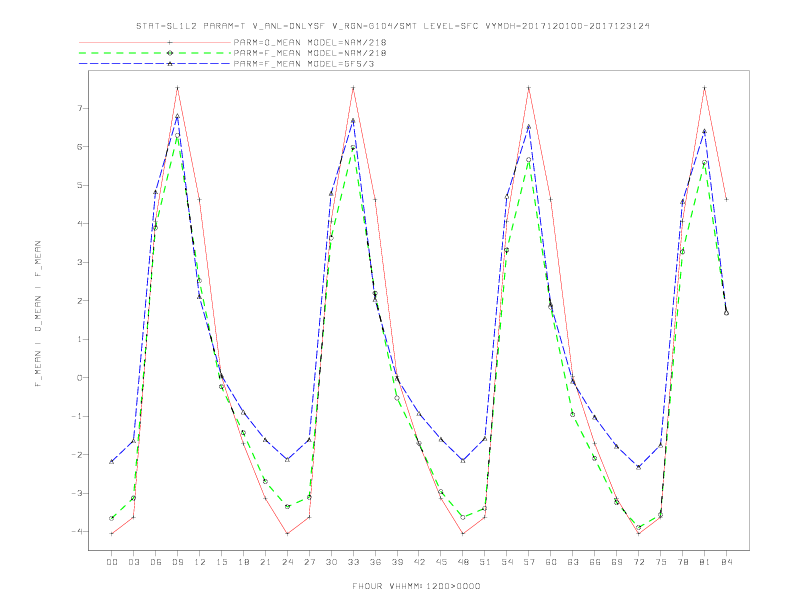Click x-axis tick label 69
Image resolution: width=792 pixels, height=612 pixels.
(617, 562)
